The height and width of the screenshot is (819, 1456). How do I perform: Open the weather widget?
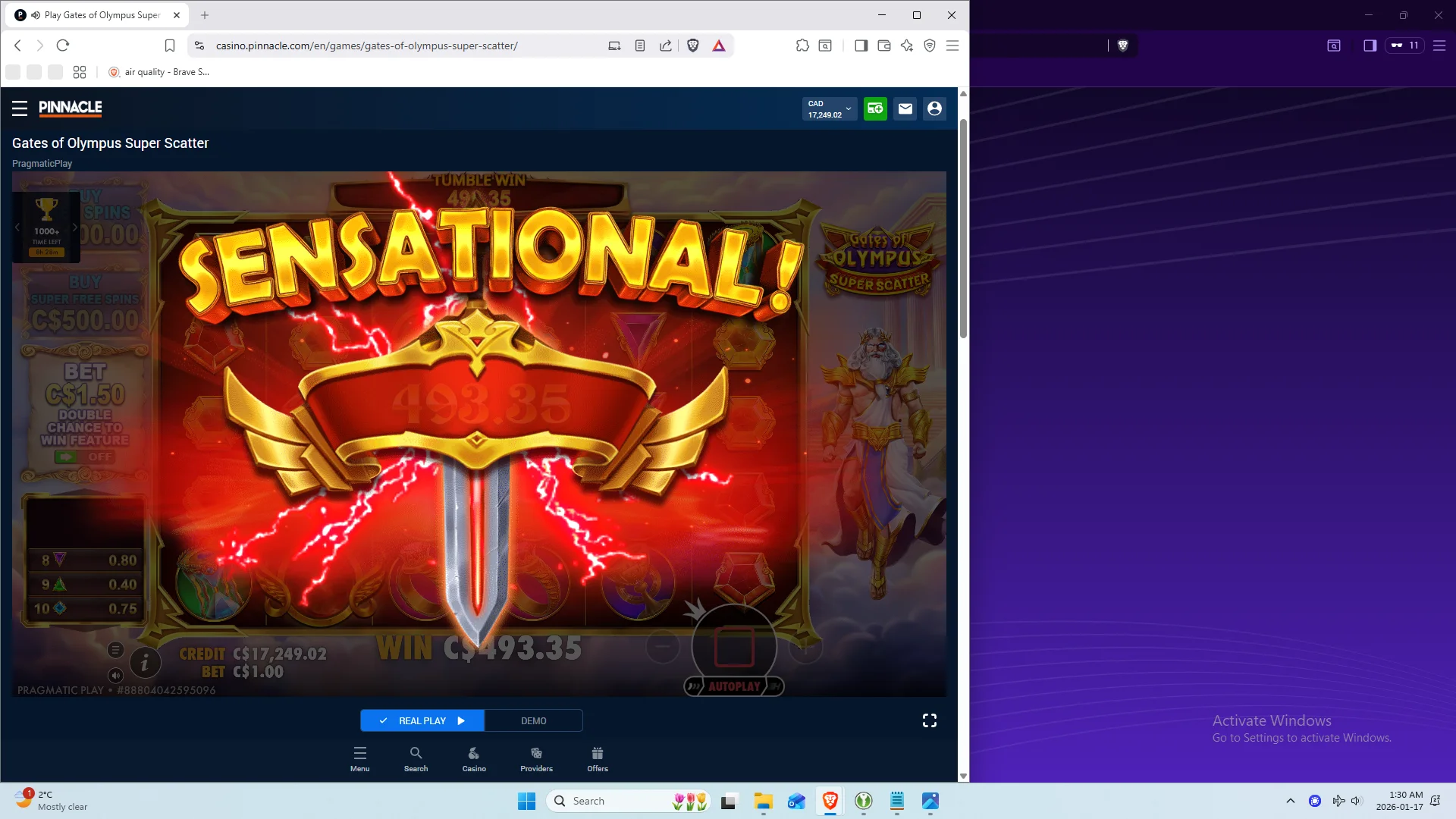click(x=52, y=801)
